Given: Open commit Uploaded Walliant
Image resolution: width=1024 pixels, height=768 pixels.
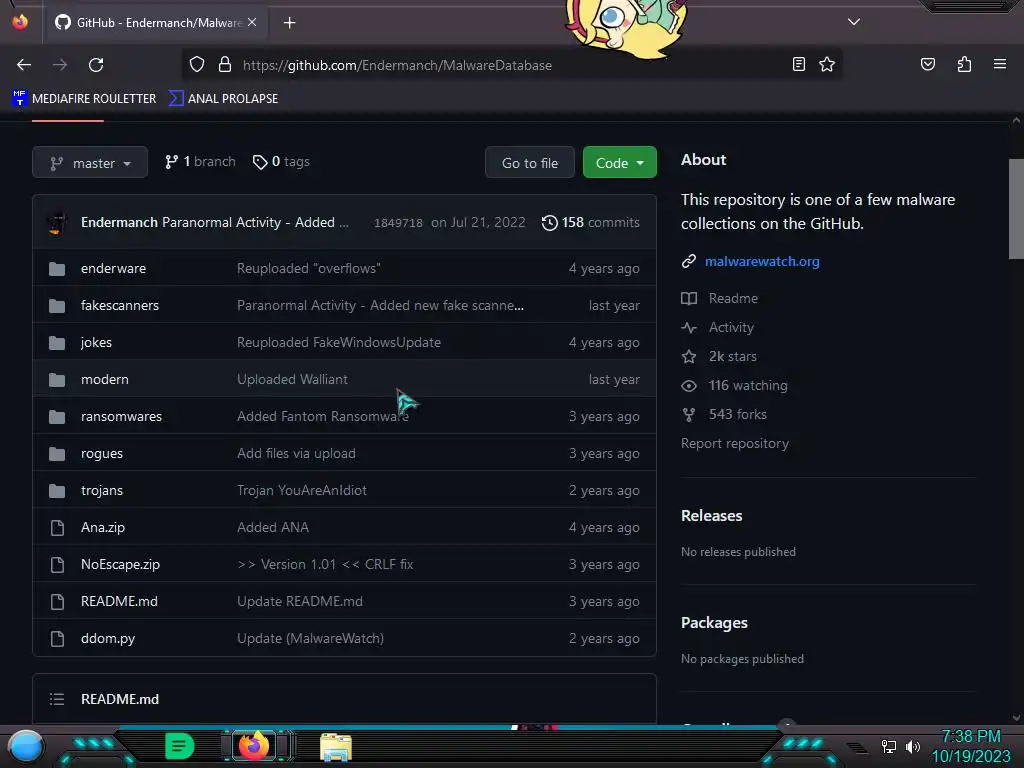Looking at the screenshot, I should pos(292,379).
